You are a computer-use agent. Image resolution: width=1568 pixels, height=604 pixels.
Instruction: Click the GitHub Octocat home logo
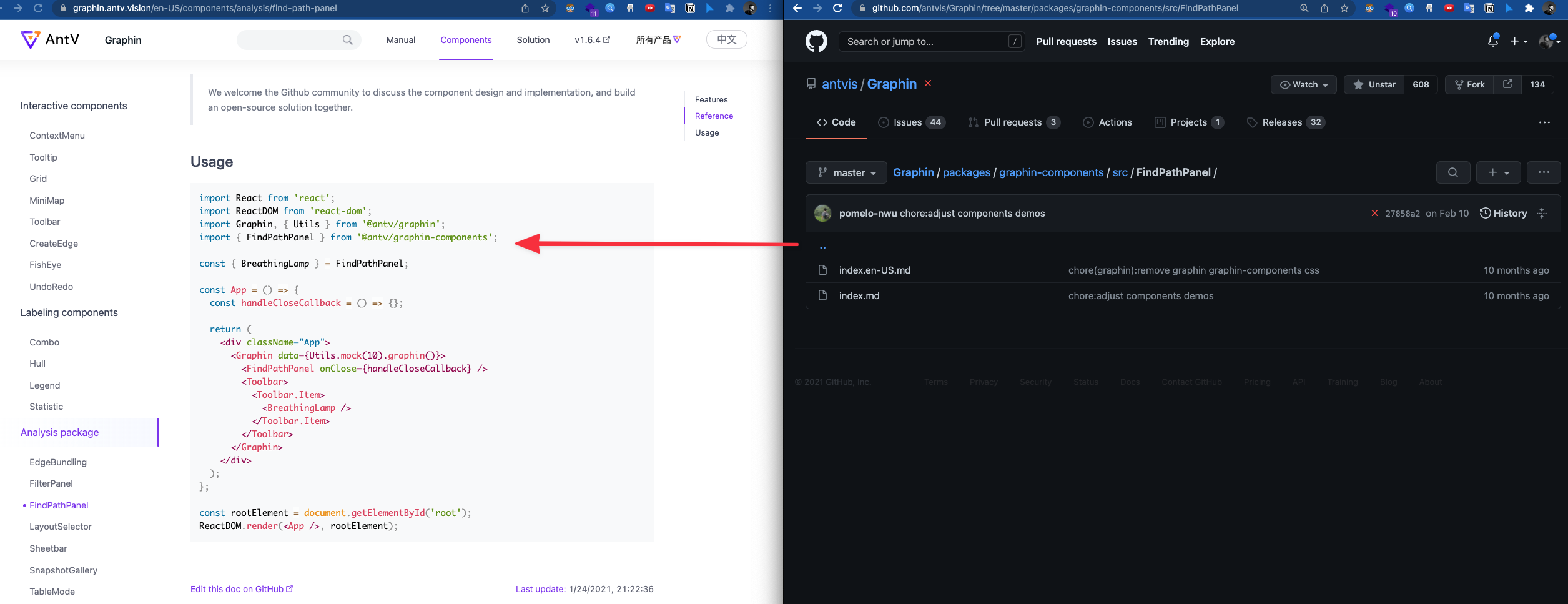click(x=816, y=41)
